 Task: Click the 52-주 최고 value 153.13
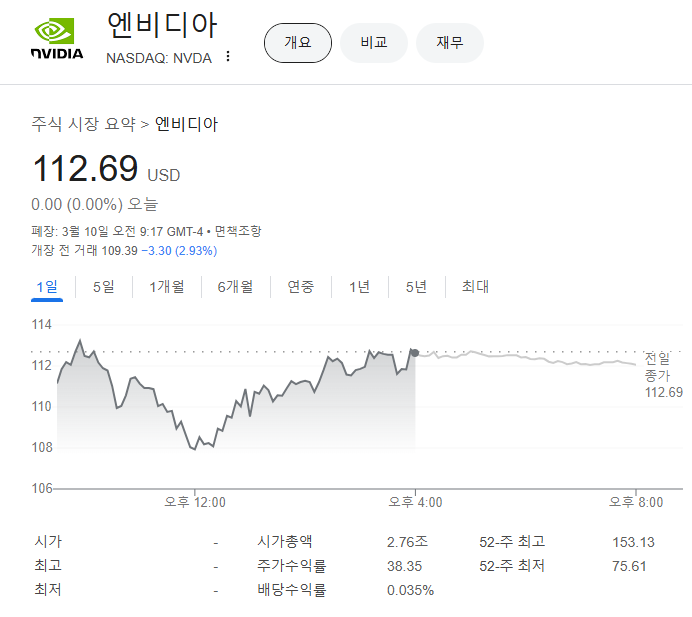click(x=633, y=542)
